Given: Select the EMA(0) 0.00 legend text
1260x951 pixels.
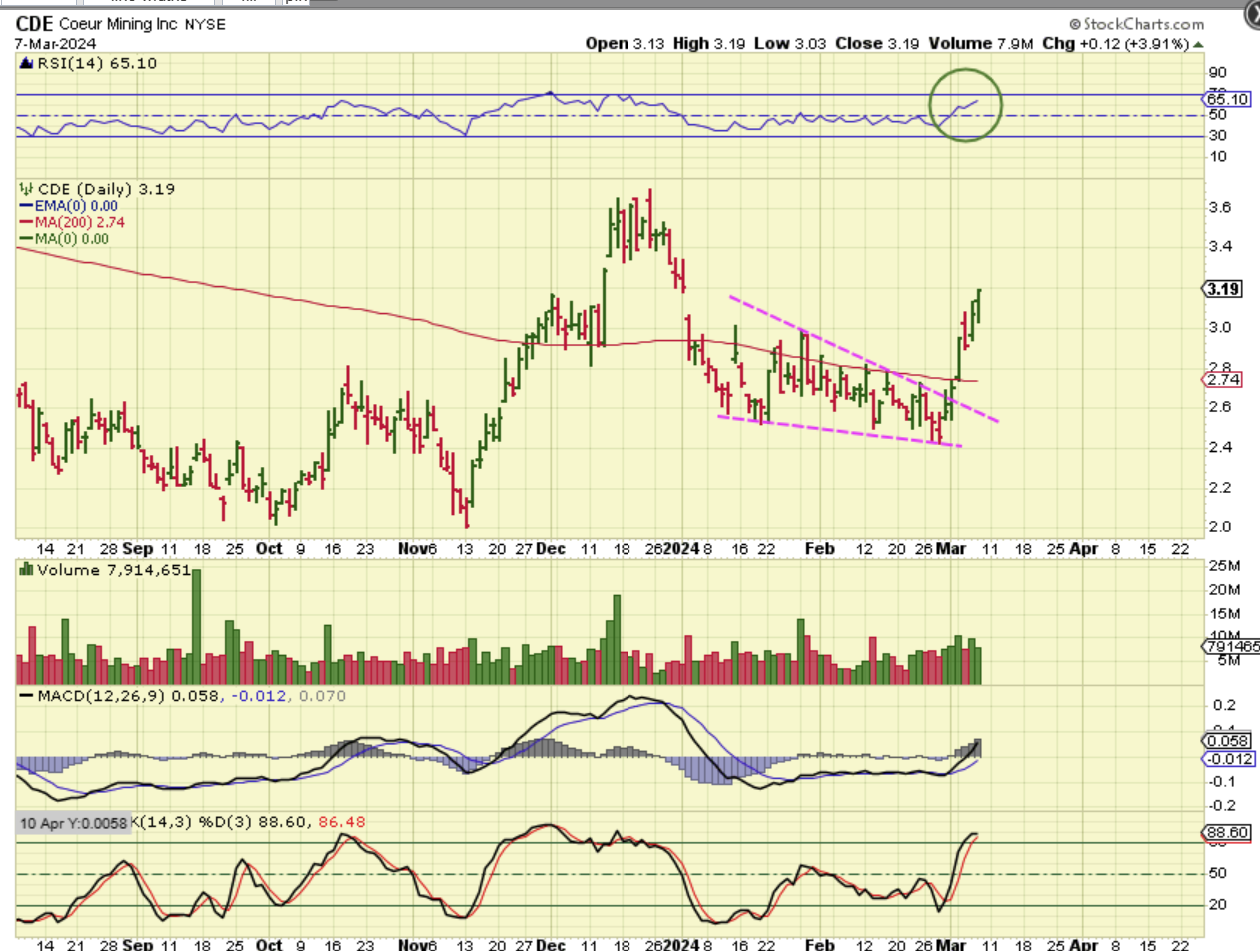Looking at the screenshot, I should click(x=75, y=206).
